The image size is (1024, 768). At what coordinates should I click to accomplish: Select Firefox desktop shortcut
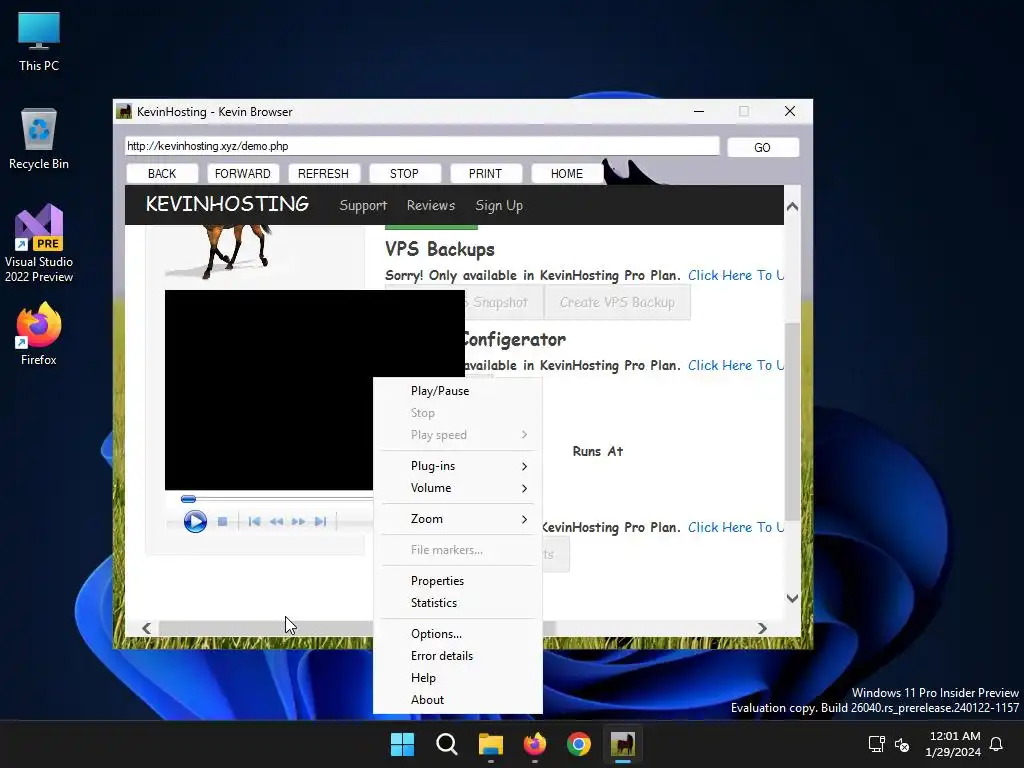[x=39, y=334]
